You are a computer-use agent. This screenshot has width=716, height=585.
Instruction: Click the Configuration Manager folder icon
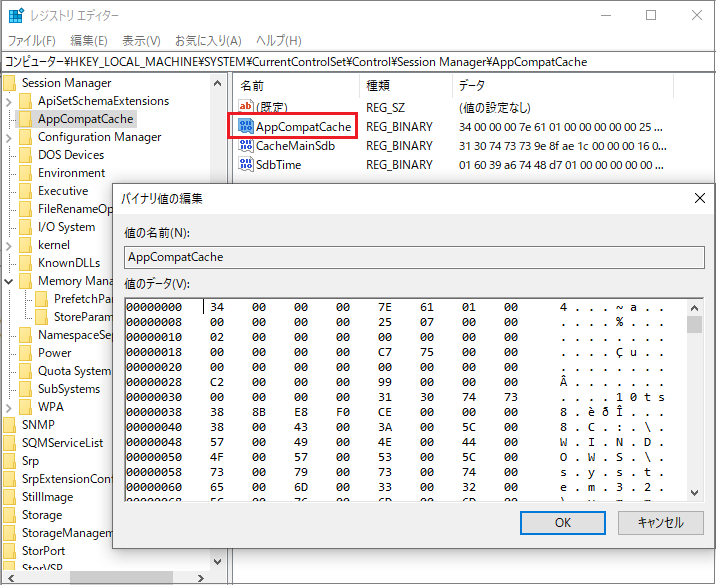[26, 137]
